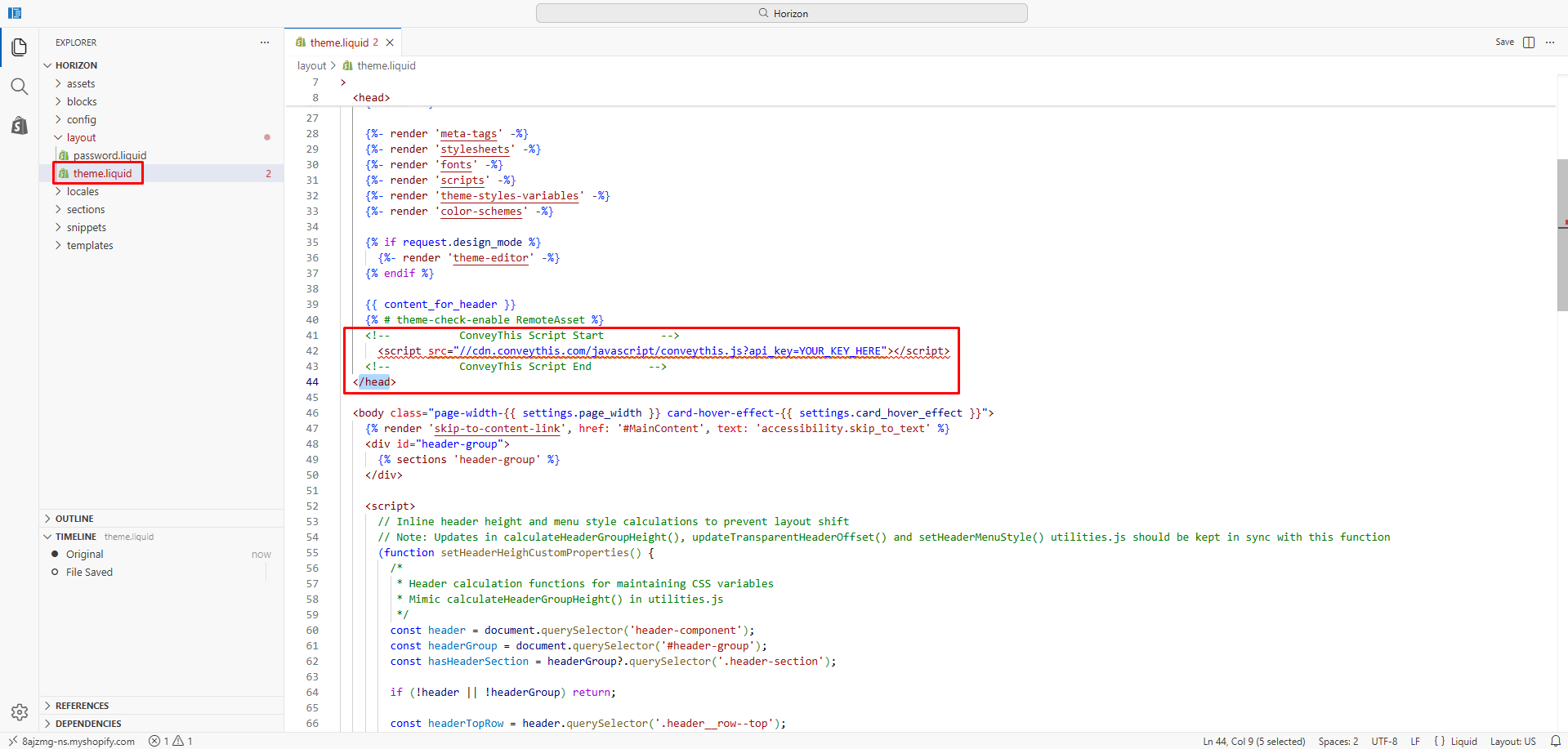
Task: Toggle the sidebar layout icon top-left
Action: pyautogui.click(x=15, y=13)
